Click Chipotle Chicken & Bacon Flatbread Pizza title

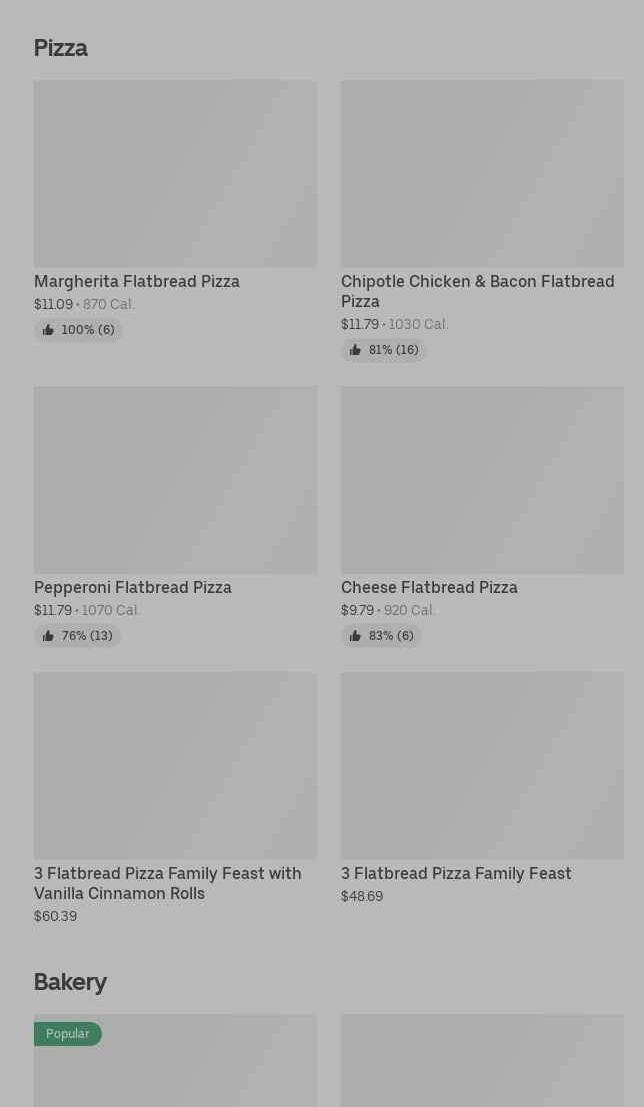point(477,291)
